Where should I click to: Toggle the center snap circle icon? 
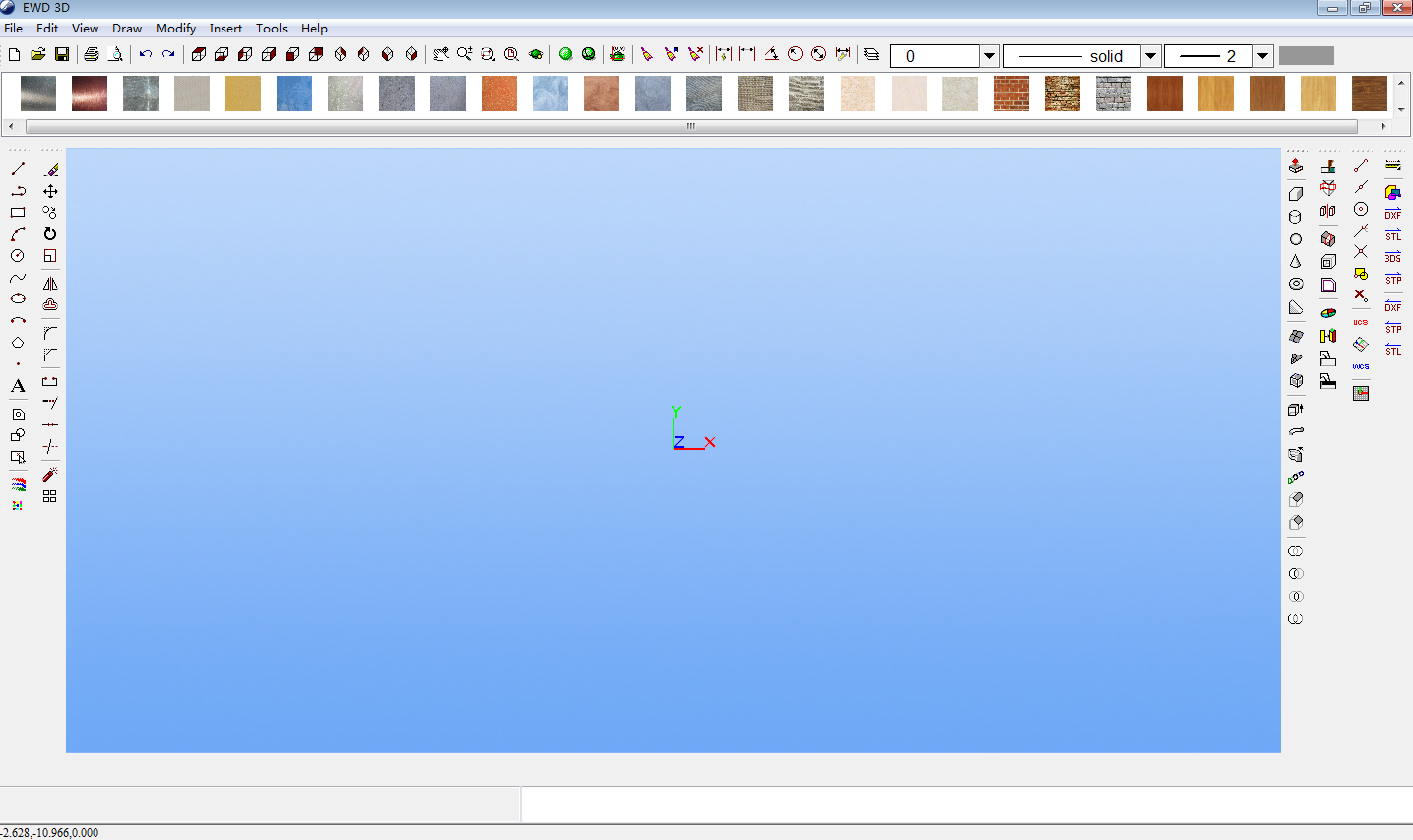click(1361, 209)
